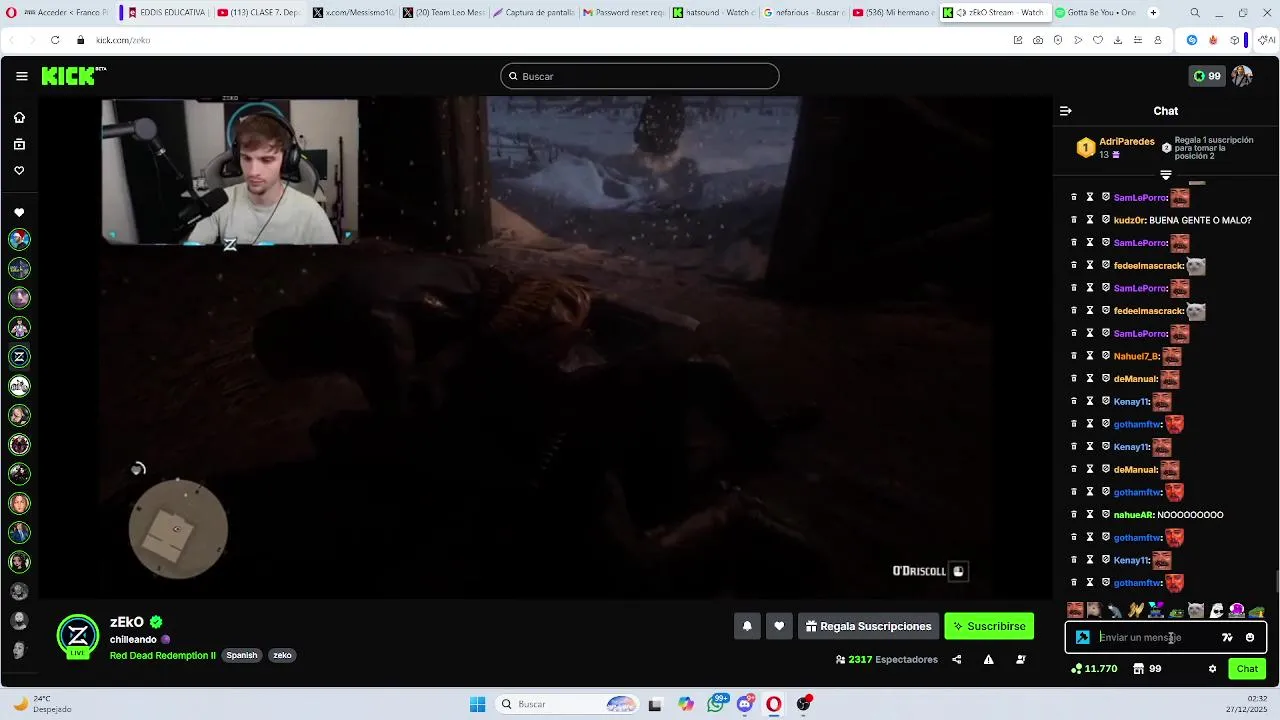Open Windows Start menu

point(477,704)
